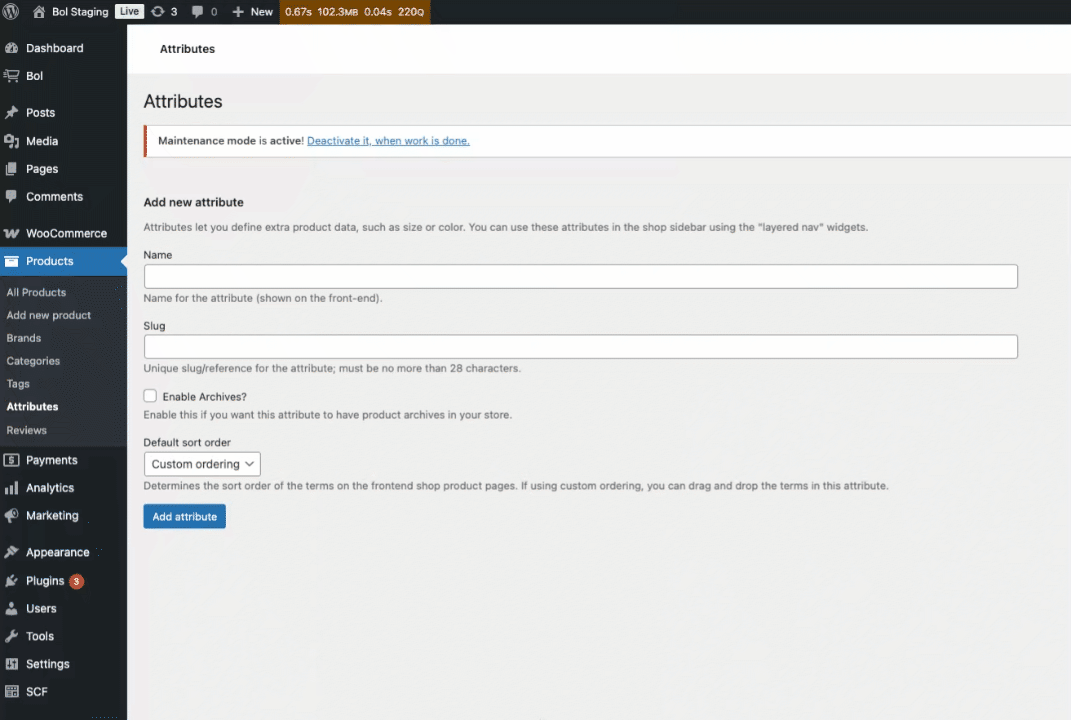Viewport: 1071px width, 720px height.
Task: Click the Analytics bar chart icon
Action: pyautogui.click(x=12, y=488)
